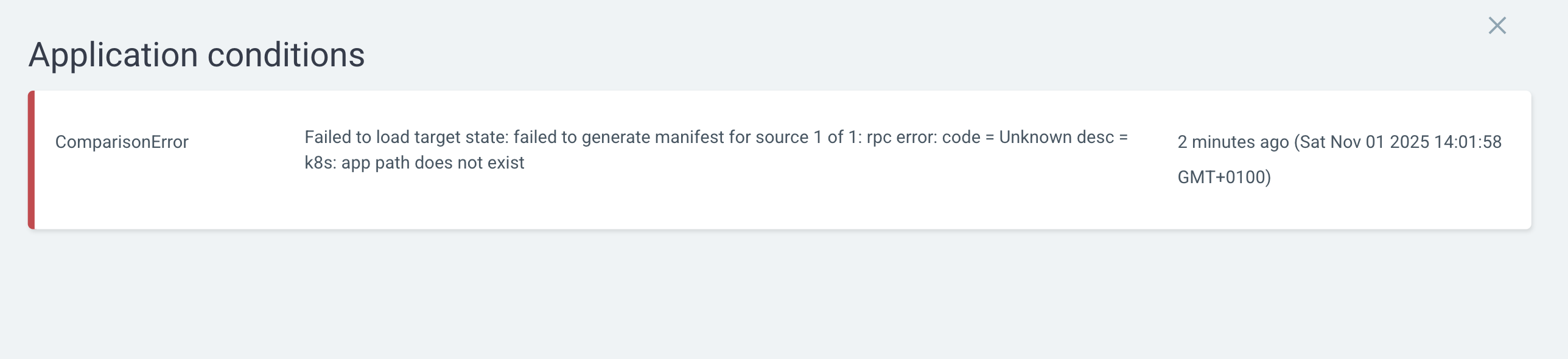Click the "does not" words in error message
Screen dimensions: 1568x359
pos(449,163)
